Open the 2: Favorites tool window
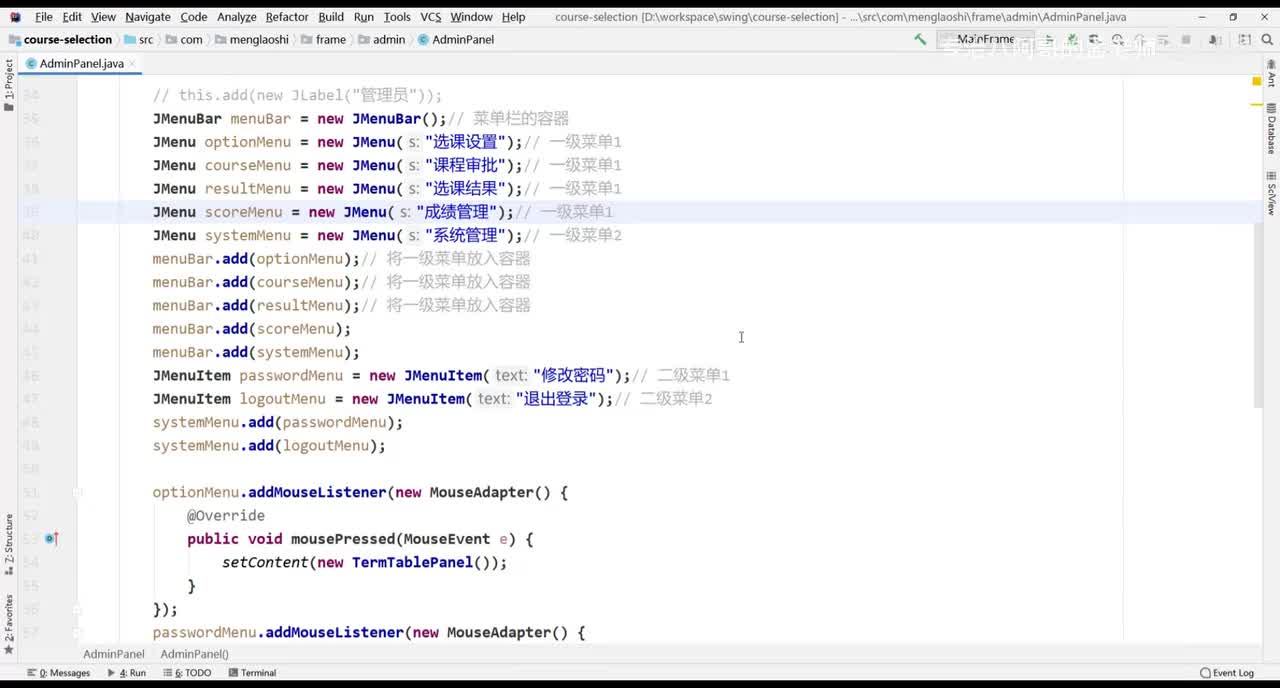1280x688 pixels. [x=9, y=625]
